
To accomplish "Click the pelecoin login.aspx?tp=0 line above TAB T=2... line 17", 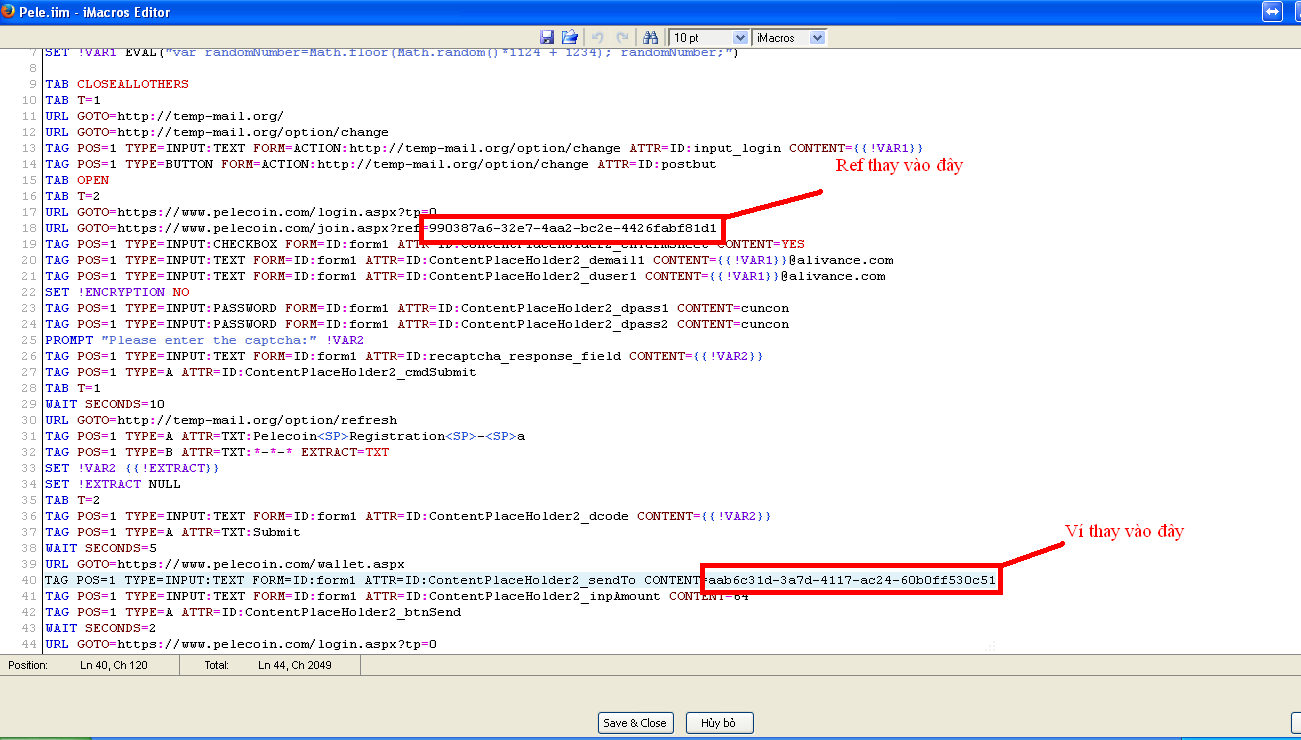I will click(x=241, y=212).
